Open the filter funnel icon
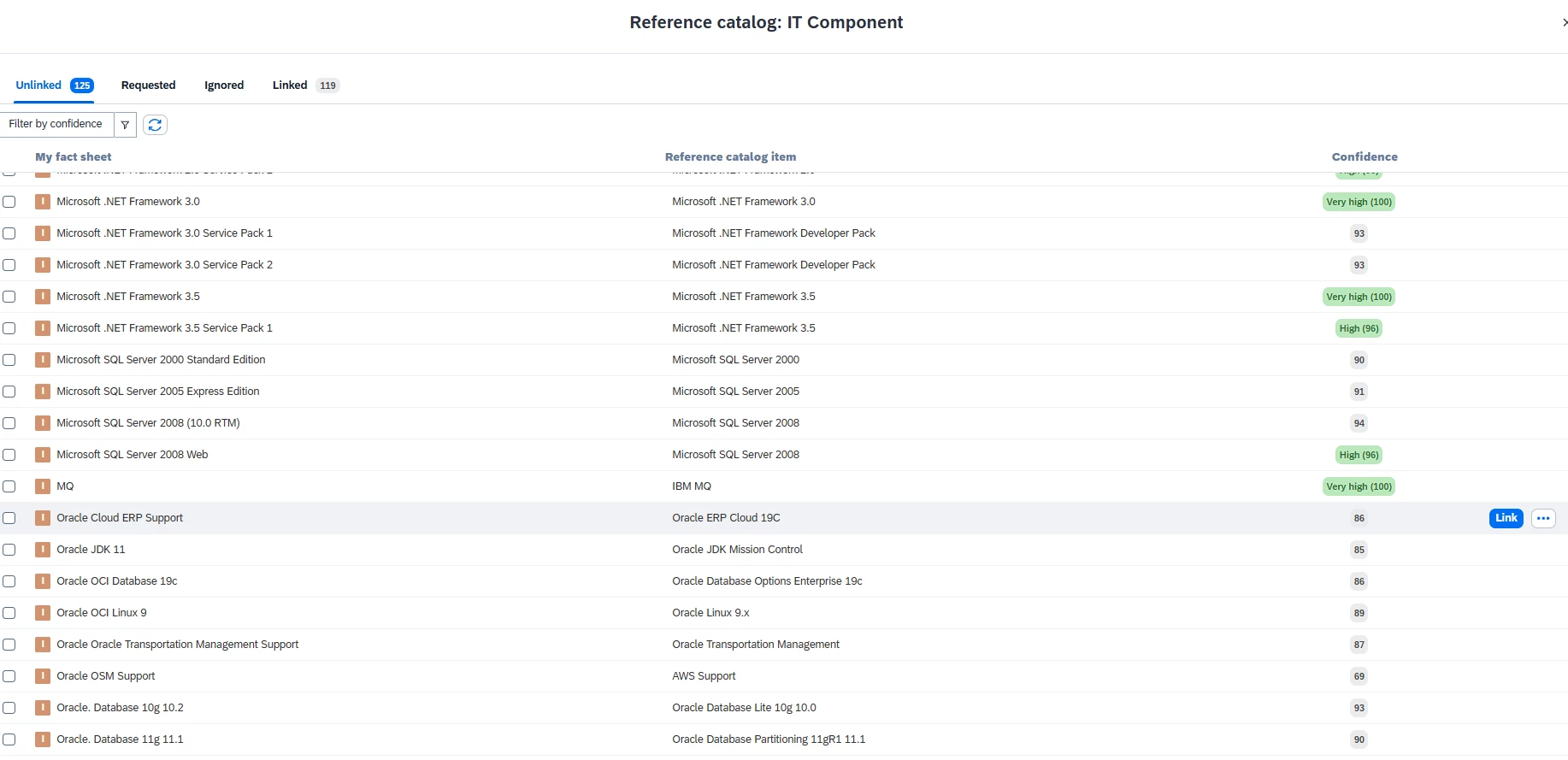 click(x=126, y=125)
